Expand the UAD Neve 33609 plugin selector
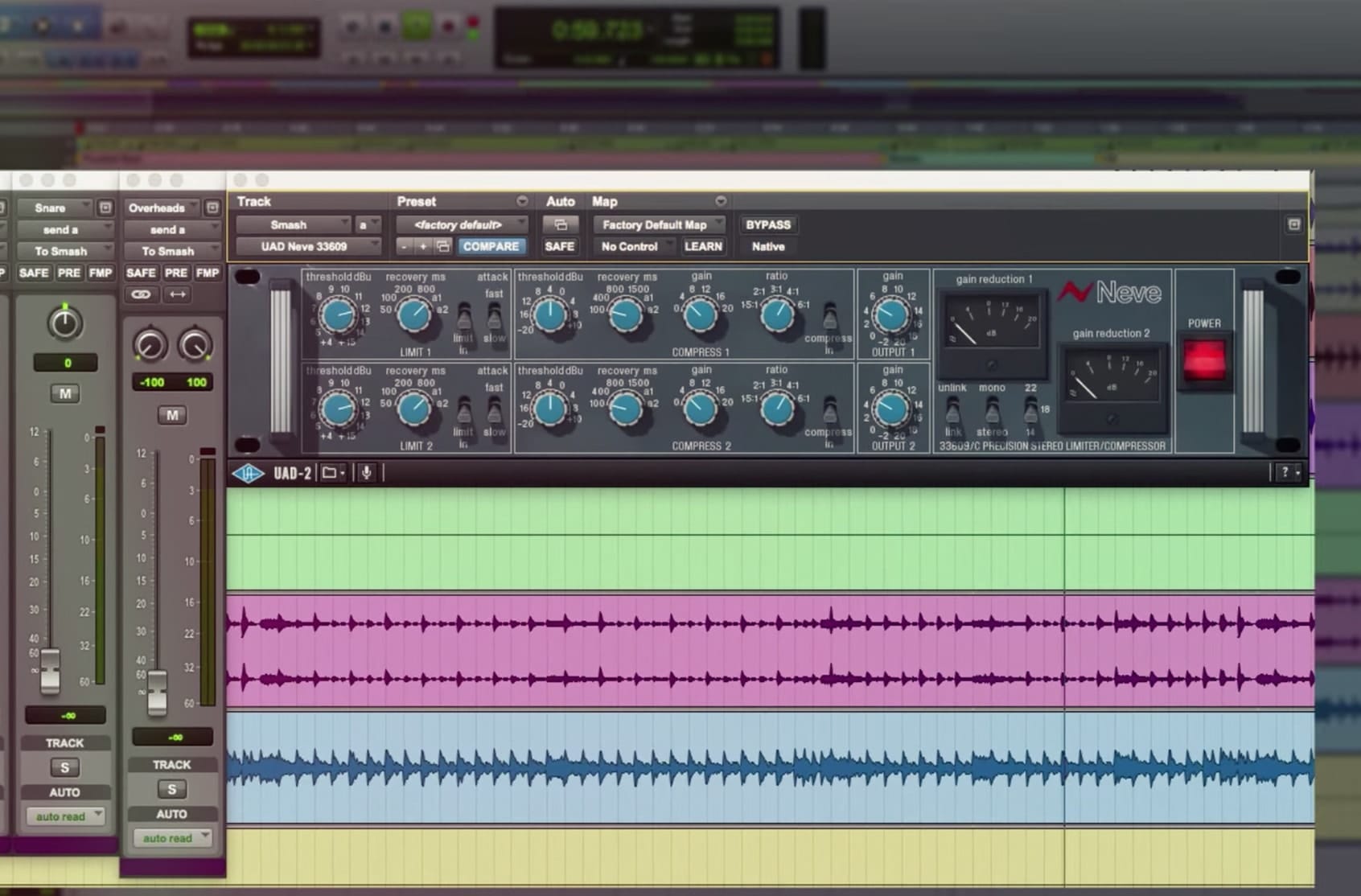This screenshot has width=1361, height=896. (x=306, y=246)
